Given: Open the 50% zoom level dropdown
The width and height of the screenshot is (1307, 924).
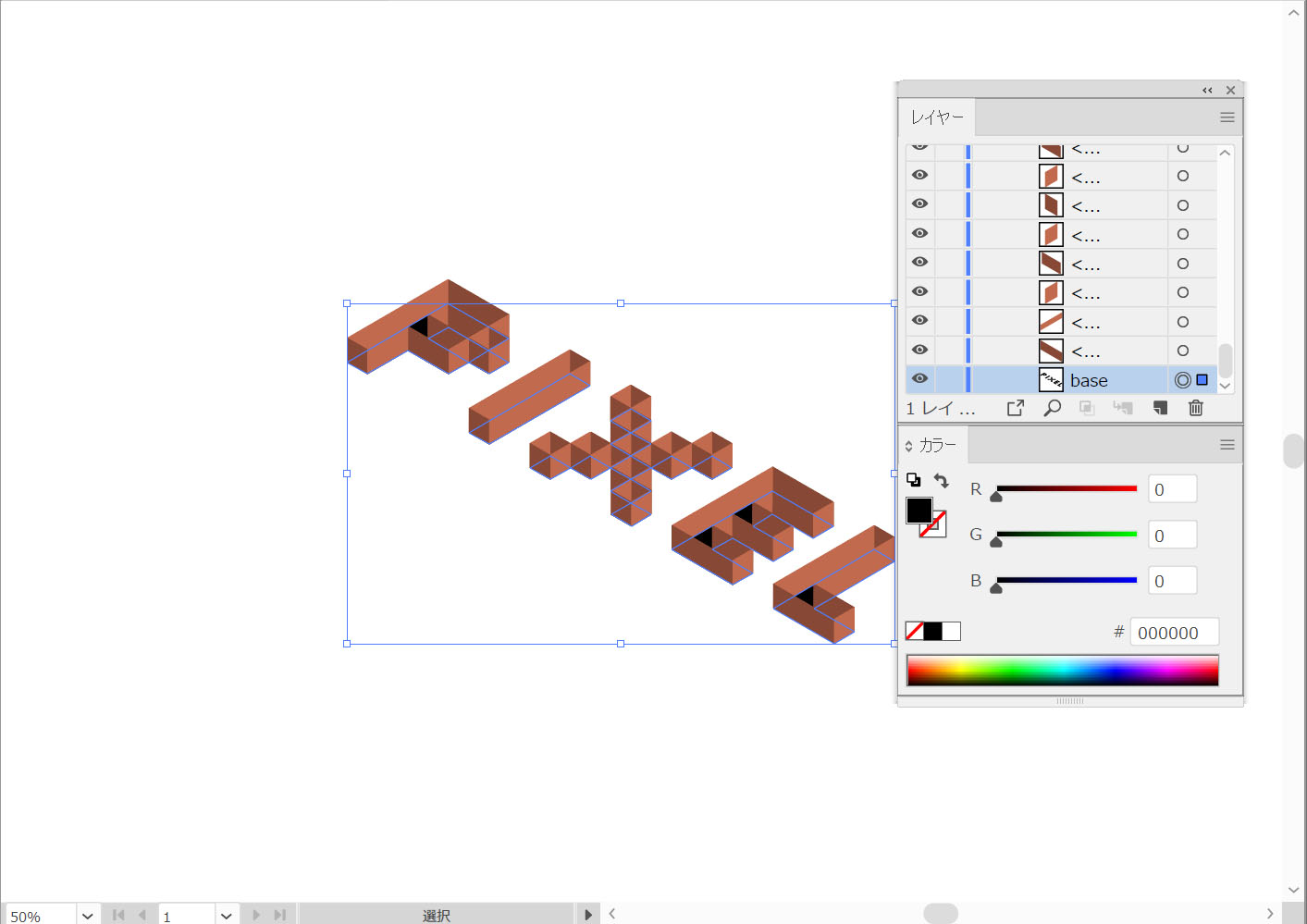Looking at the screenshot, I should coord(88,916).
